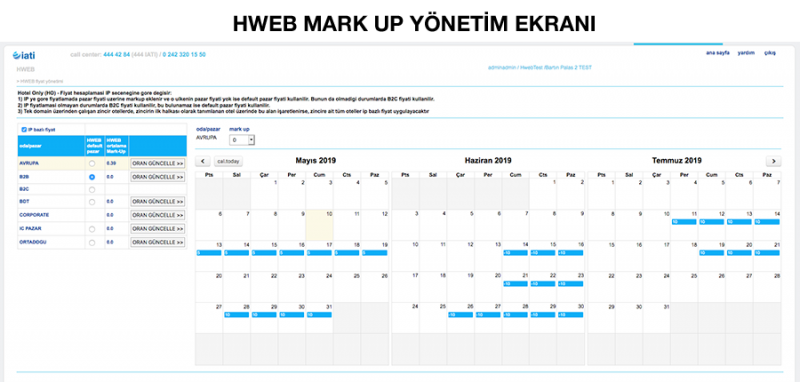Screen dimensions: 800x382
Task: Click ORAN GÜNCELLE for AVRUPA row
Action: [158, 163]
